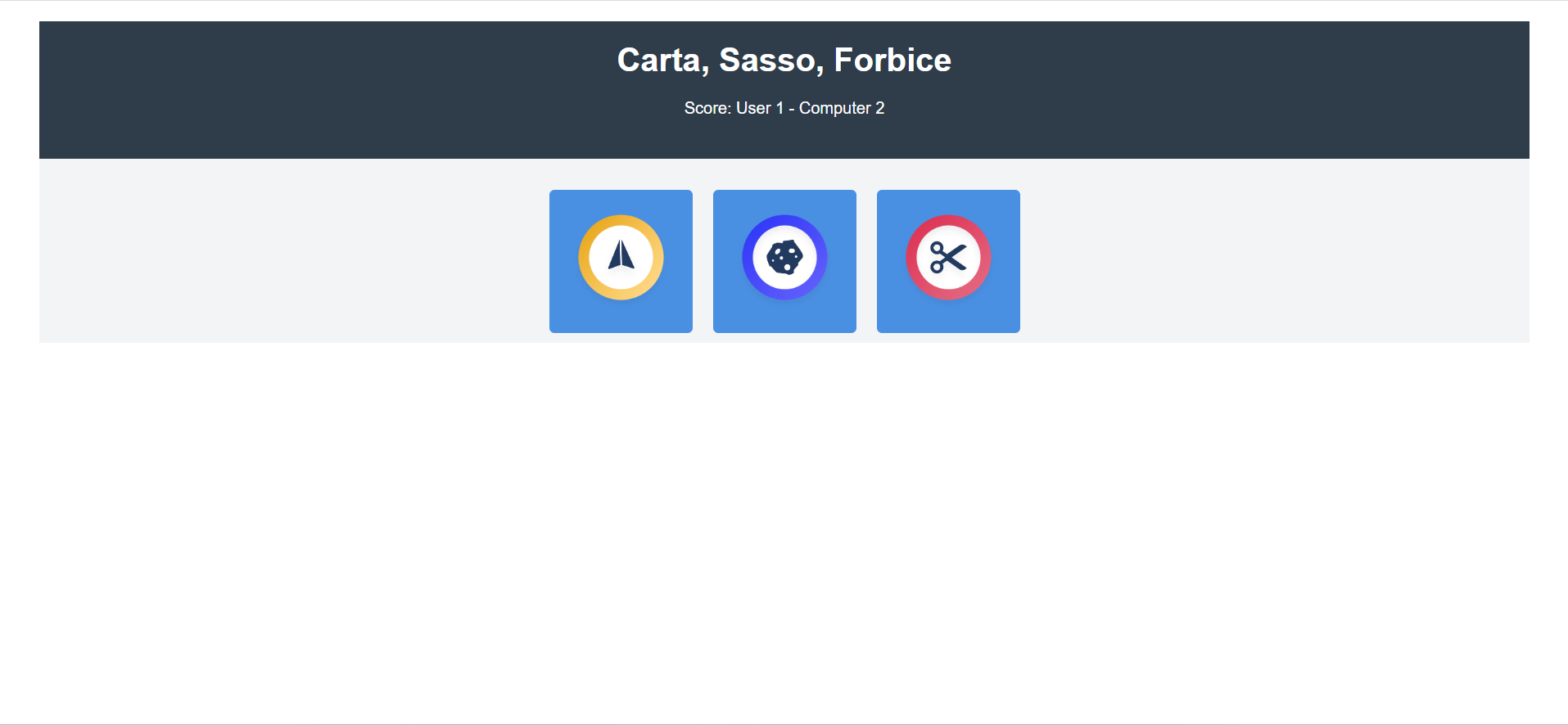This screenshot has height=725, width=1568.
Task: Select the yellow circular ring around the paper plane
Action: 621,219
